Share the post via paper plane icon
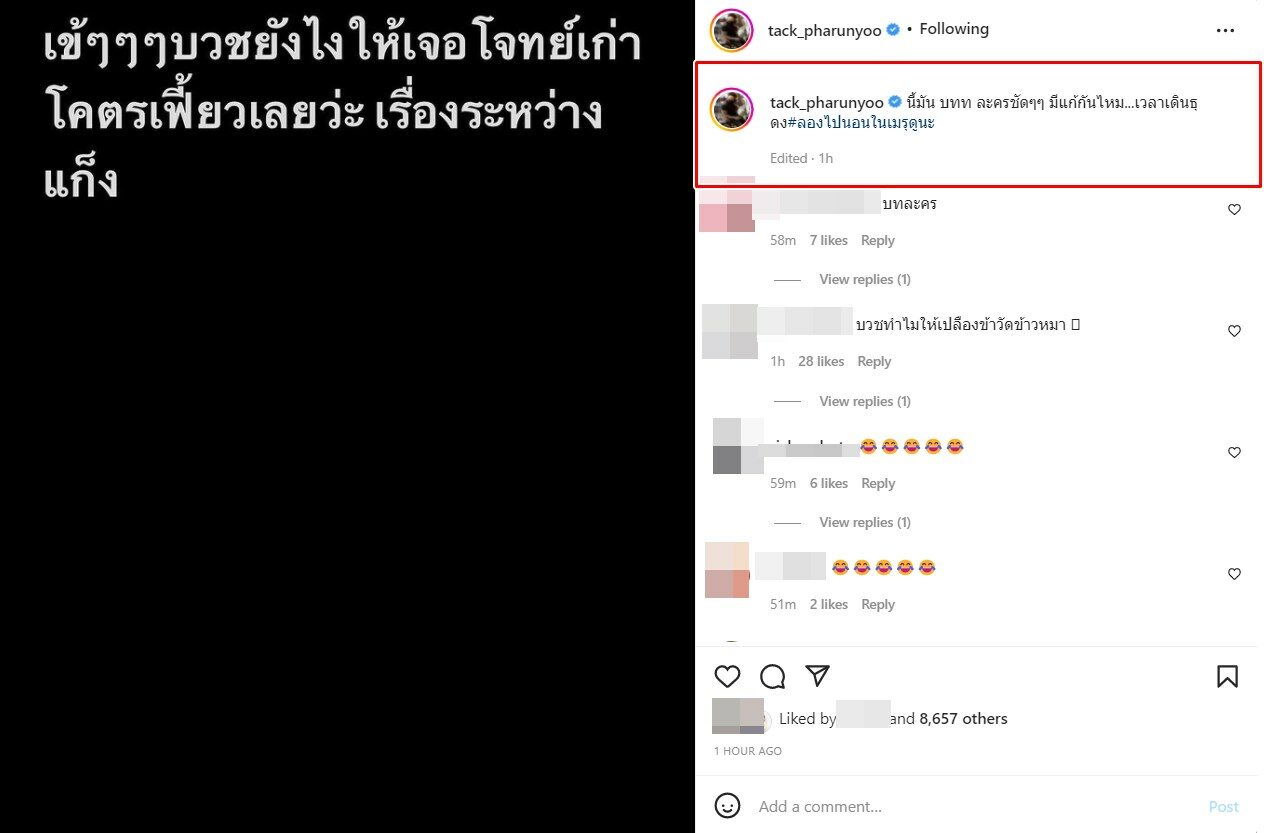1264x833 pixels. (x=817, y=676)
